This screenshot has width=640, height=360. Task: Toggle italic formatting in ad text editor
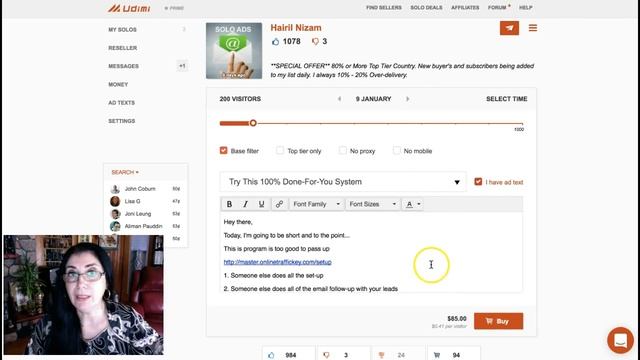coord(245,204)
